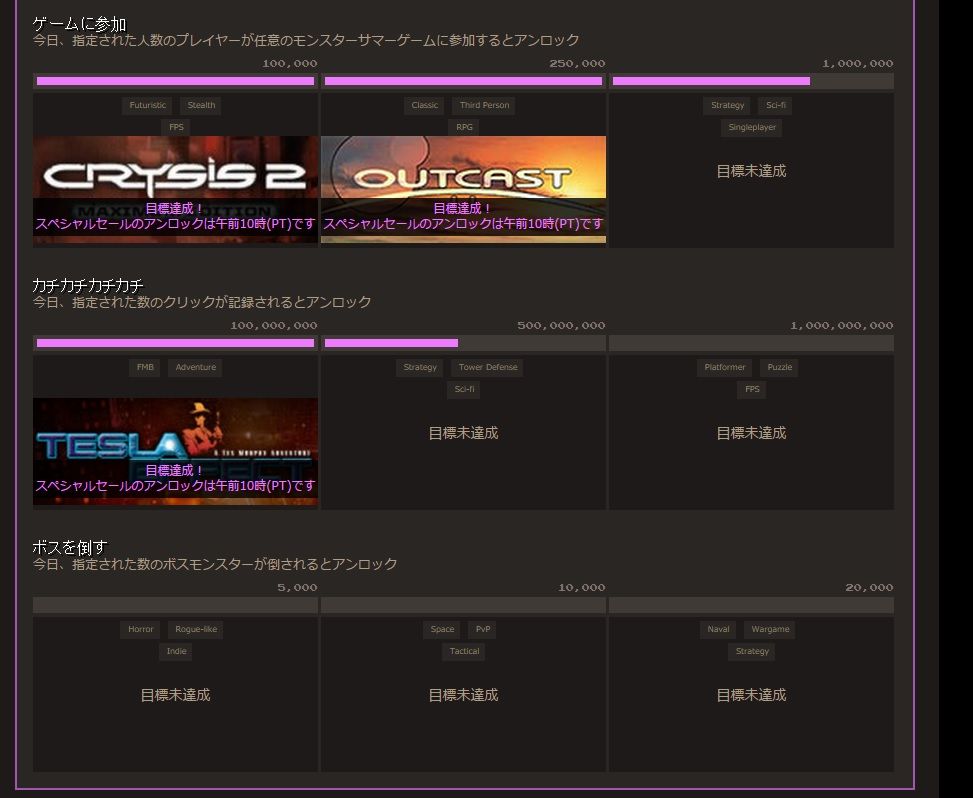Screen dimensions: 973x798
Task: Click the Adventure tag
Action: pos(195,367)
